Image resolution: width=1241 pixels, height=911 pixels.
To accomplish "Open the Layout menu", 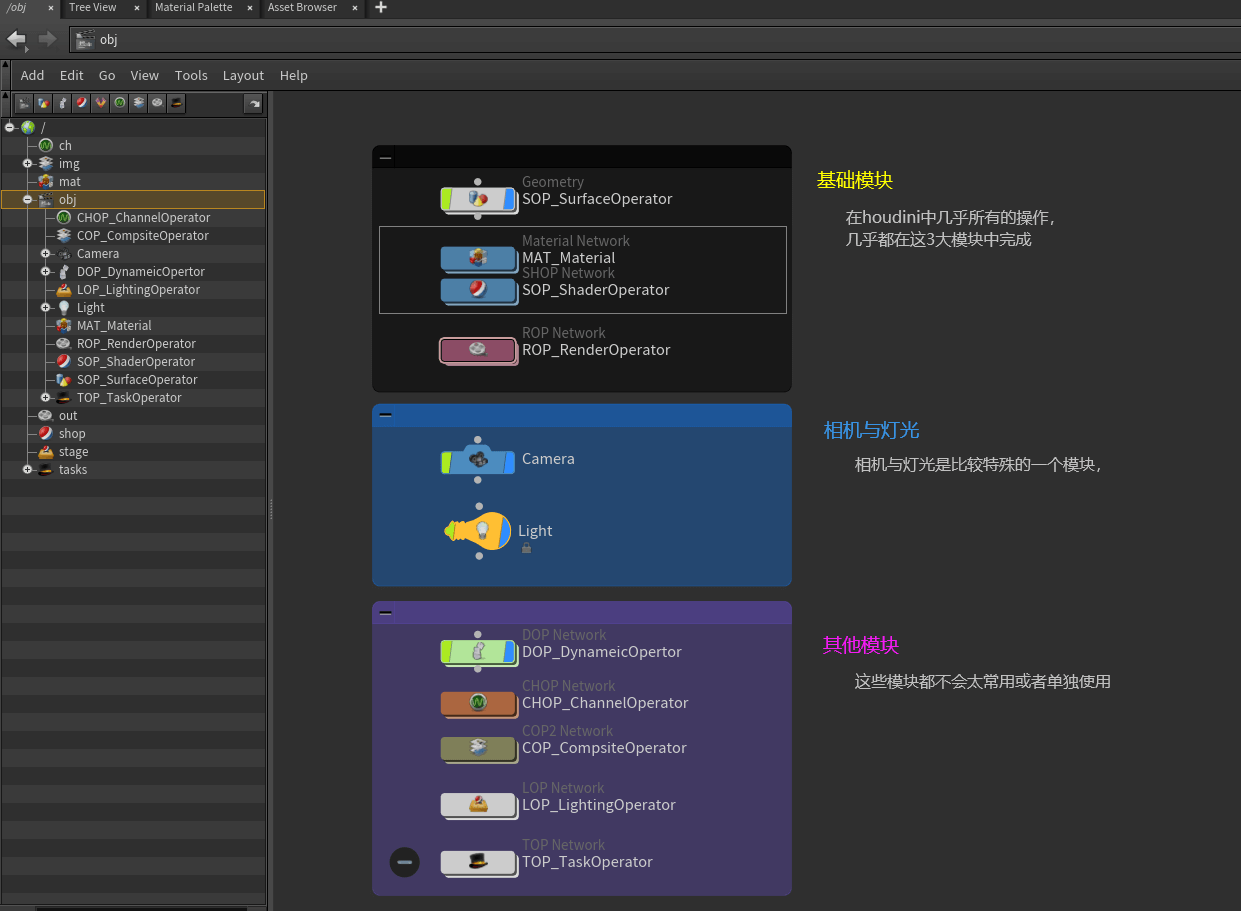I will click(243, 75).
